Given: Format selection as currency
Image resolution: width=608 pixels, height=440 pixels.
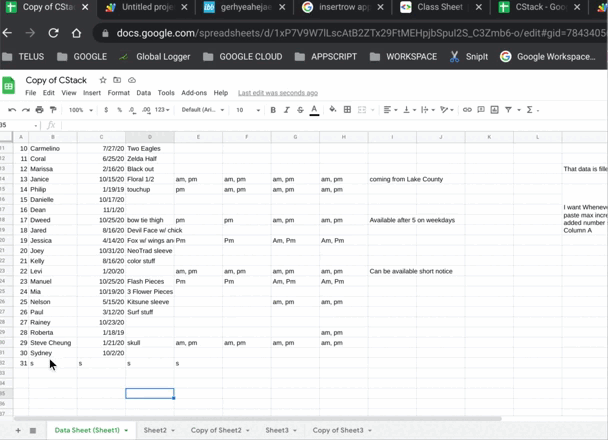Looking at the screenshot, I should (x=106, y=110).
